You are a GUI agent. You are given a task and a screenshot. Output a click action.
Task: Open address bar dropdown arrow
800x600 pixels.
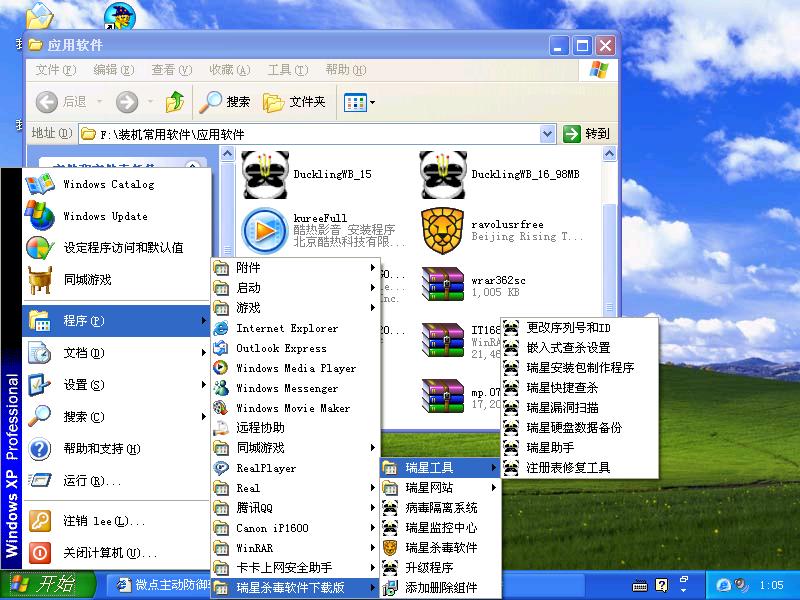pos(547,134)
